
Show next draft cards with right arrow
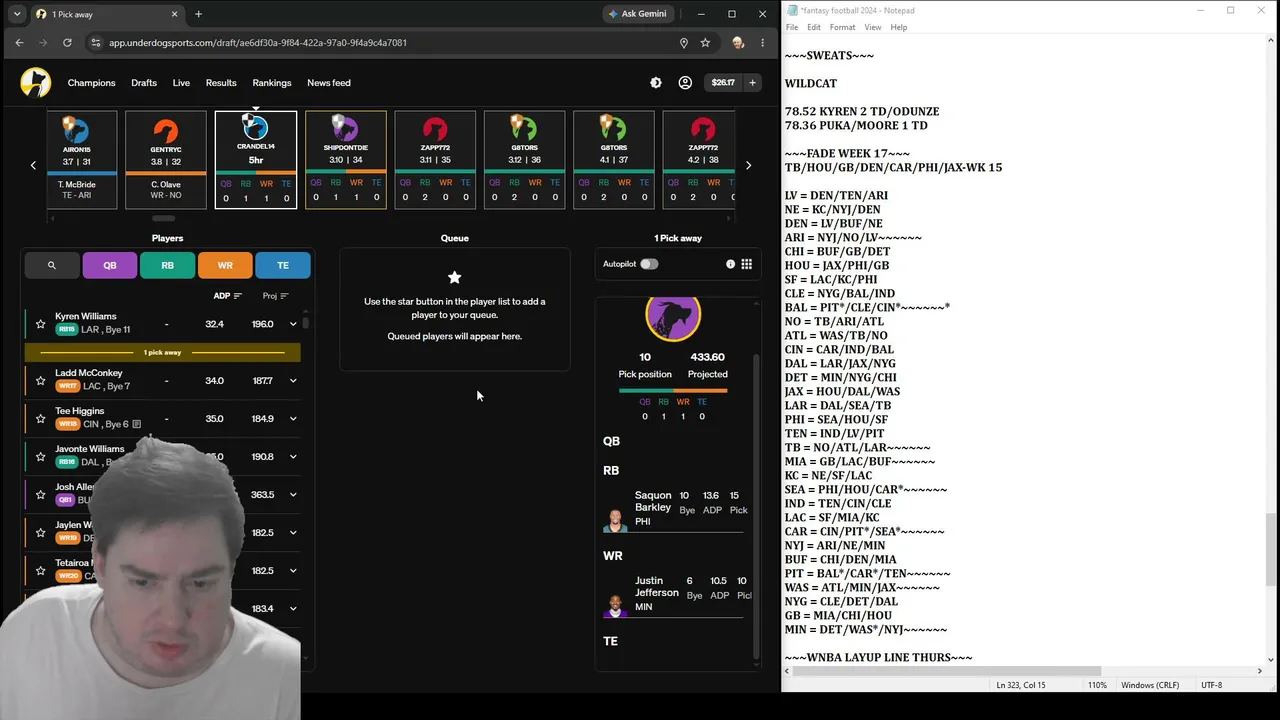(748, 165)
